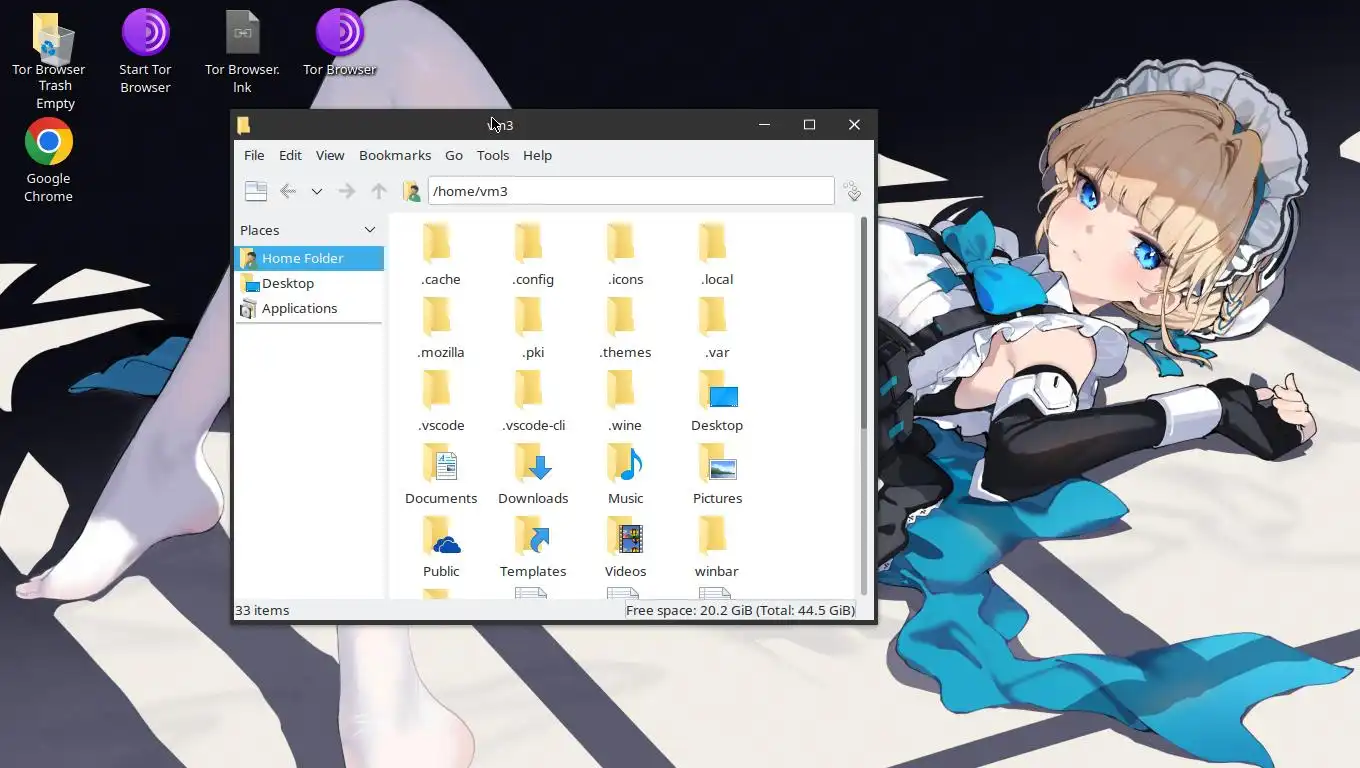Select the .local folder
Image resolution: width=1360 pixels, height=768 pixels.
click(717, 255)
